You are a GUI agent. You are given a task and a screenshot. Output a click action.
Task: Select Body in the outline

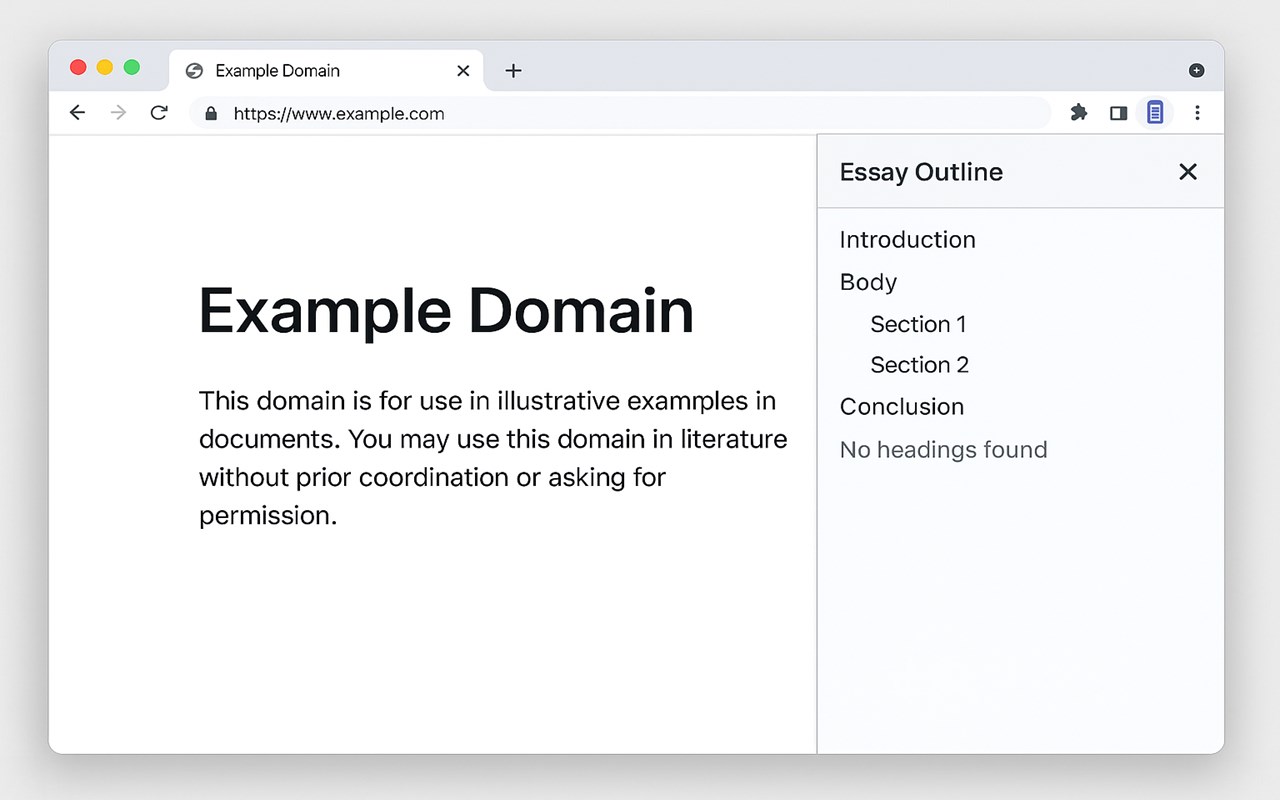click(x=868, y=282)
